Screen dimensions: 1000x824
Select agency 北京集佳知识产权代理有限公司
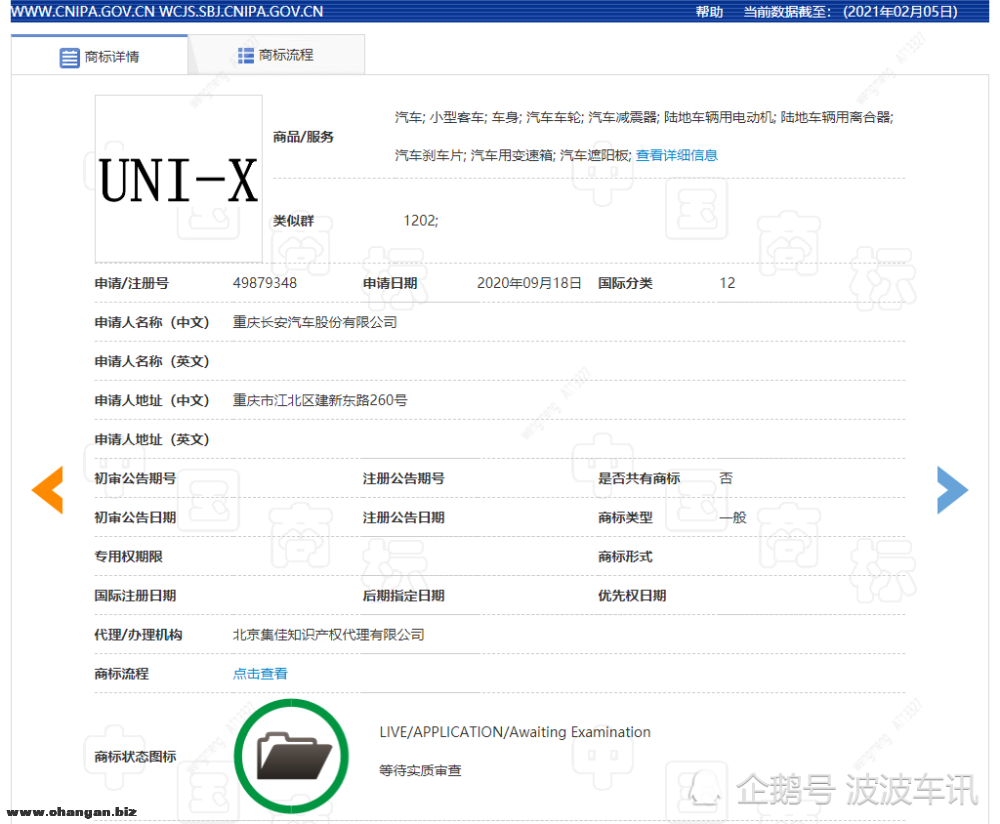pos(328,635)
